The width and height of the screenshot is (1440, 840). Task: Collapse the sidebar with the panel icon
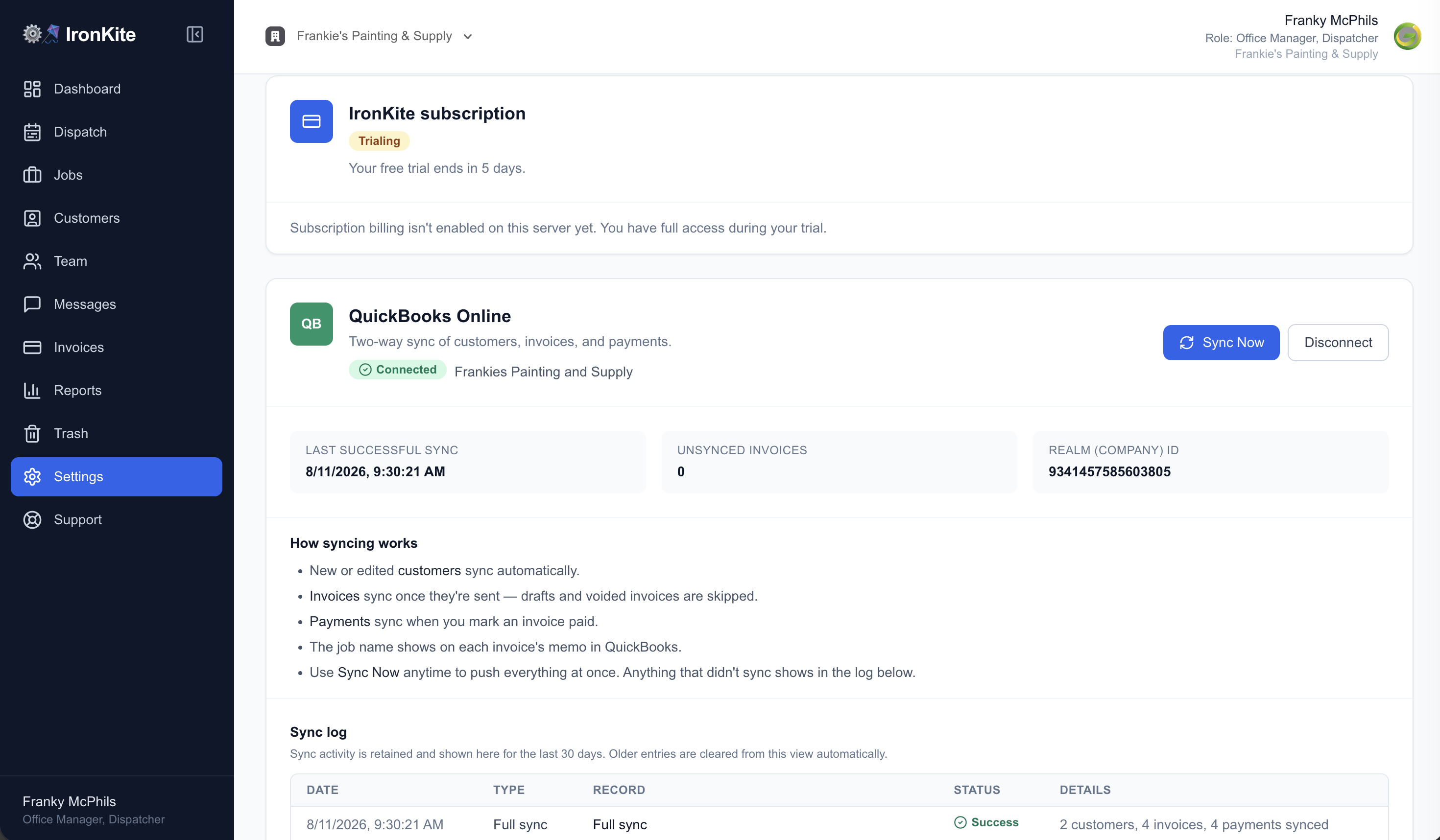[195, 34]
